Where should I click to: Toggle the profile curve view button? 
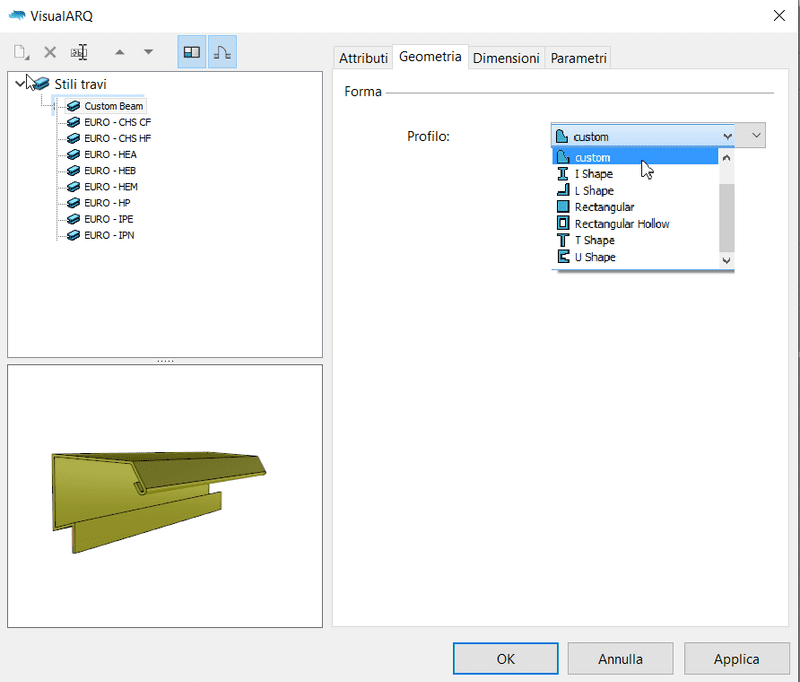[222, 52]
